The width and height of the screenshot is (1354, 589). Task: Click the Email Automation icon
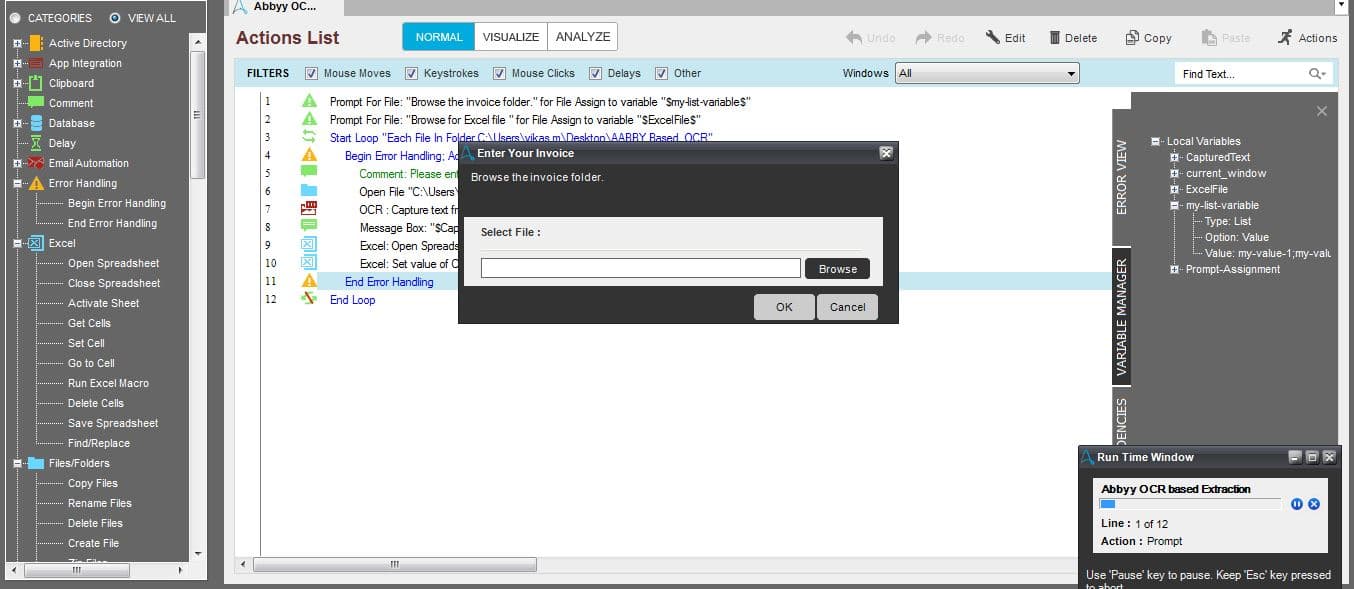click(36, 163)
